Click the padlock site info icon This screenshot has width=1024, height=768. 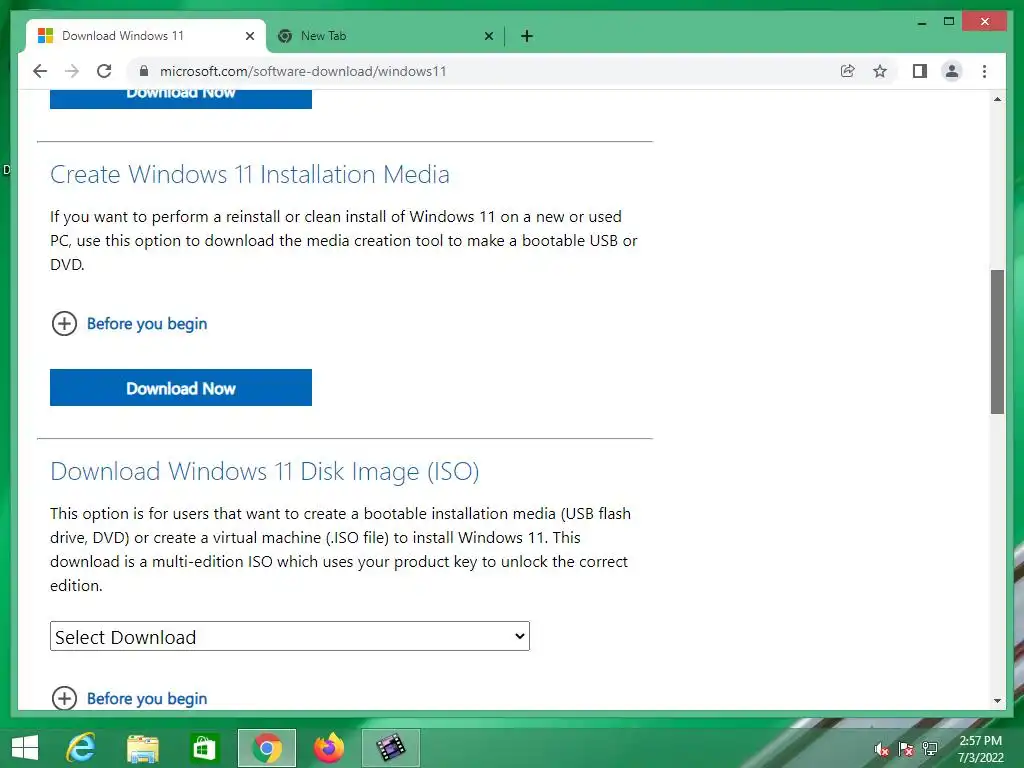click(x=144, y=71)
